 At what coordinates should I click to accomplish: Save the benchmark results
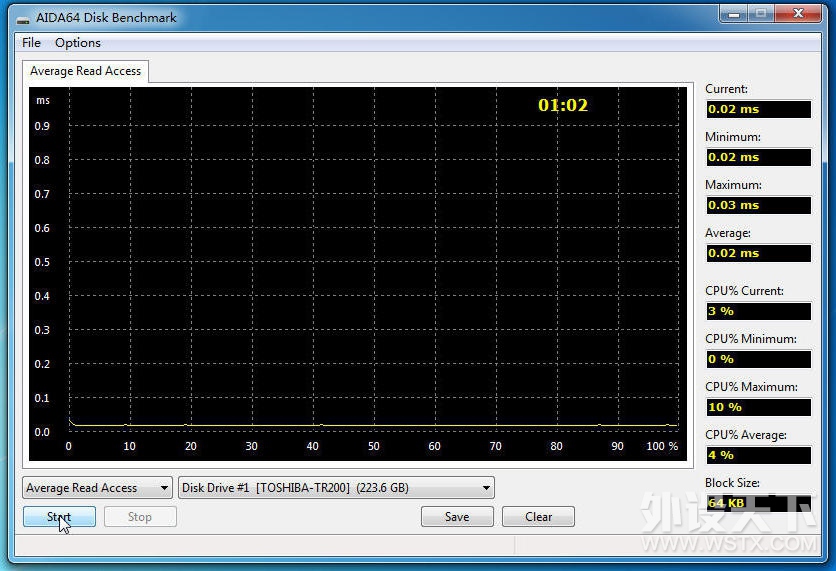point(457,517)
